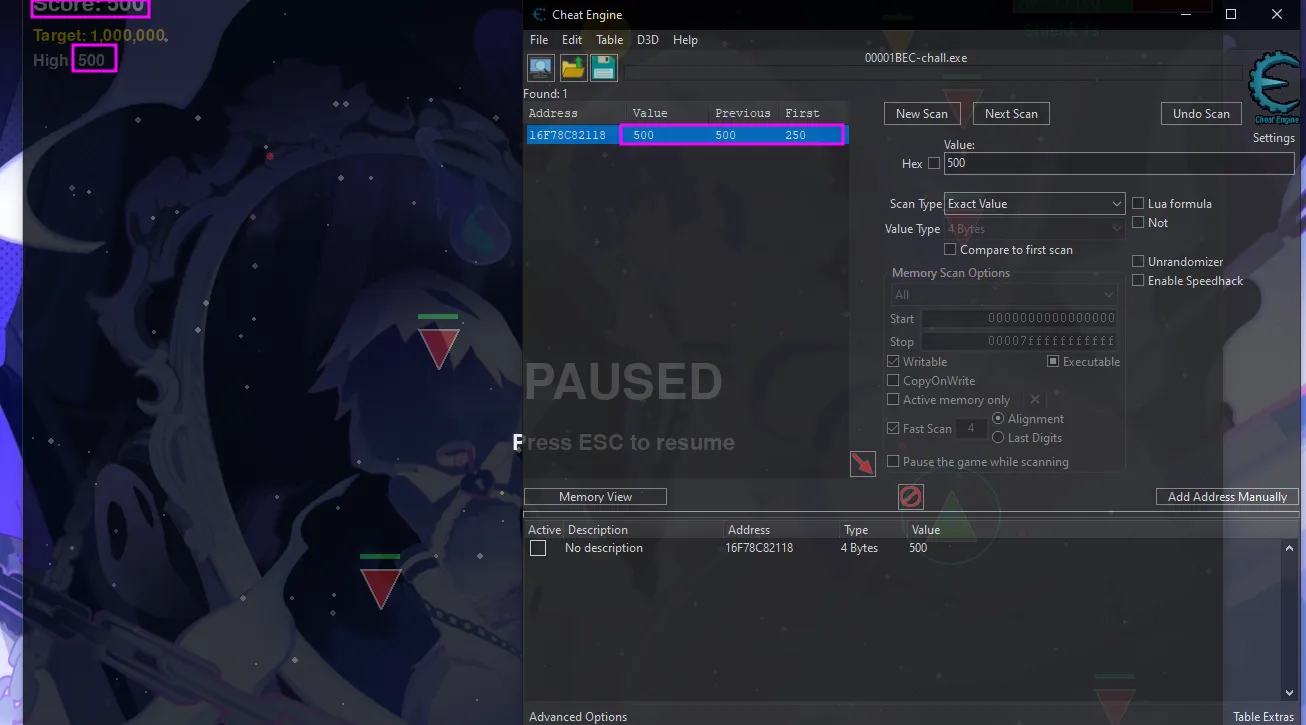Screen dimensions: 1306x725
Task: Click the address list scroll up arrow
Action: (1289, 549)
